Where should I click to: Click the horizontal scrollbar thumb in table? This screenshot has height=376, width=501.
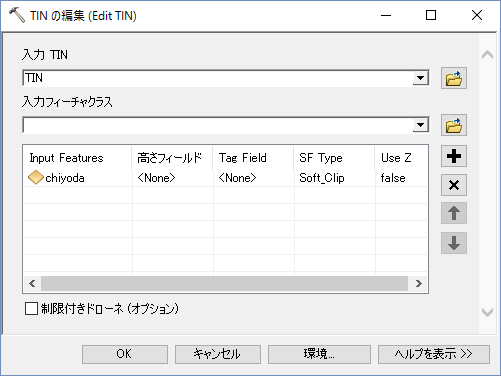click(x=224, y=284)
